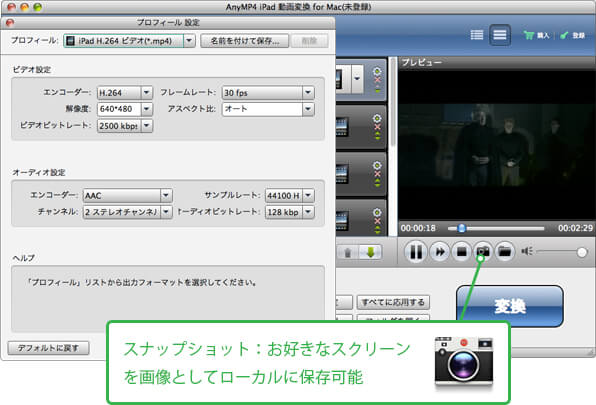Open the video エンコーダー H.264 dropdown
This screenshot has width=596, height=405.
click(x=146, y=92)
